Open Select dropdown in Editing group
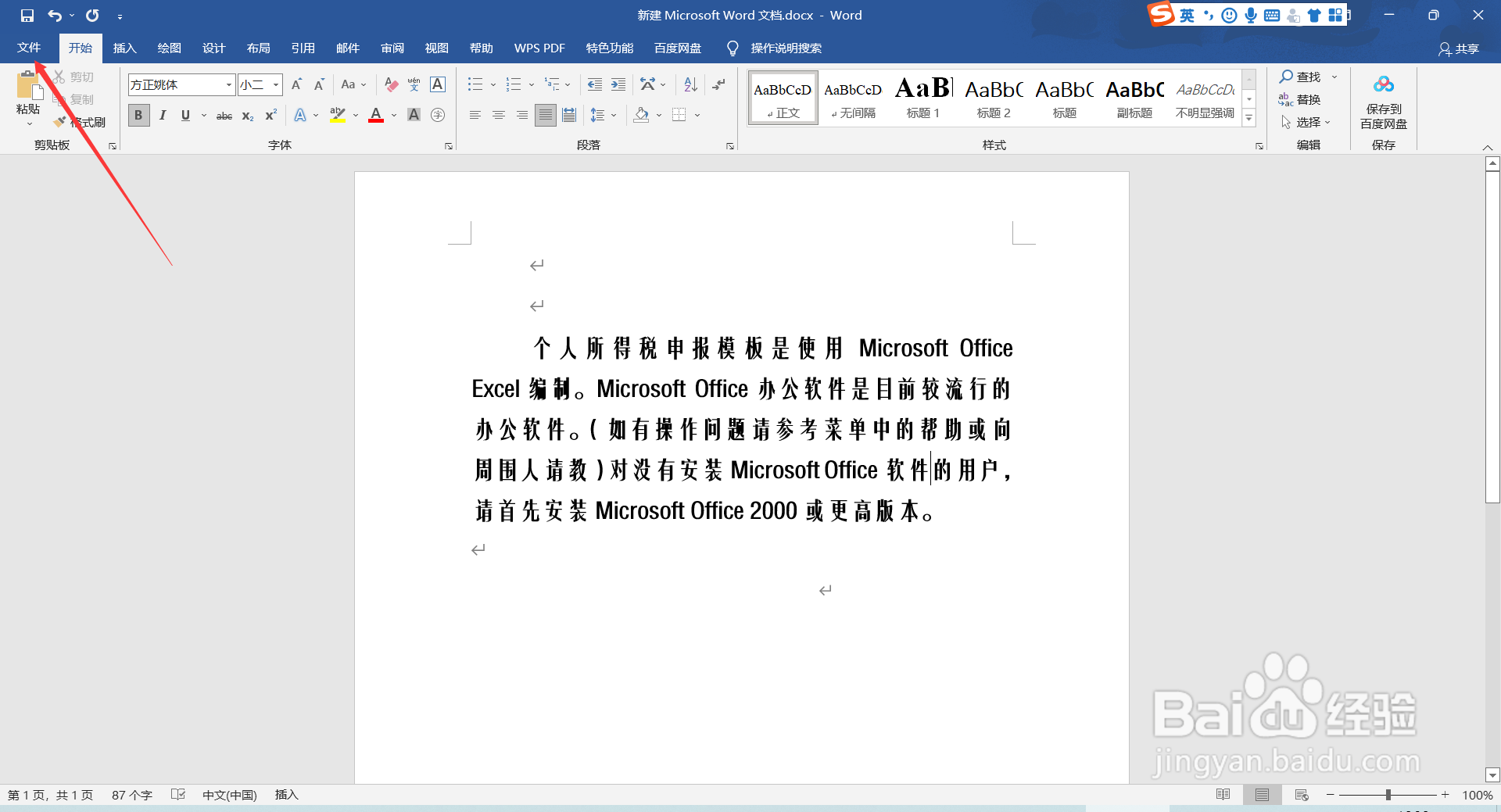The width and height of the screenshot is (1501, 812). click(x=1305, y=122)
